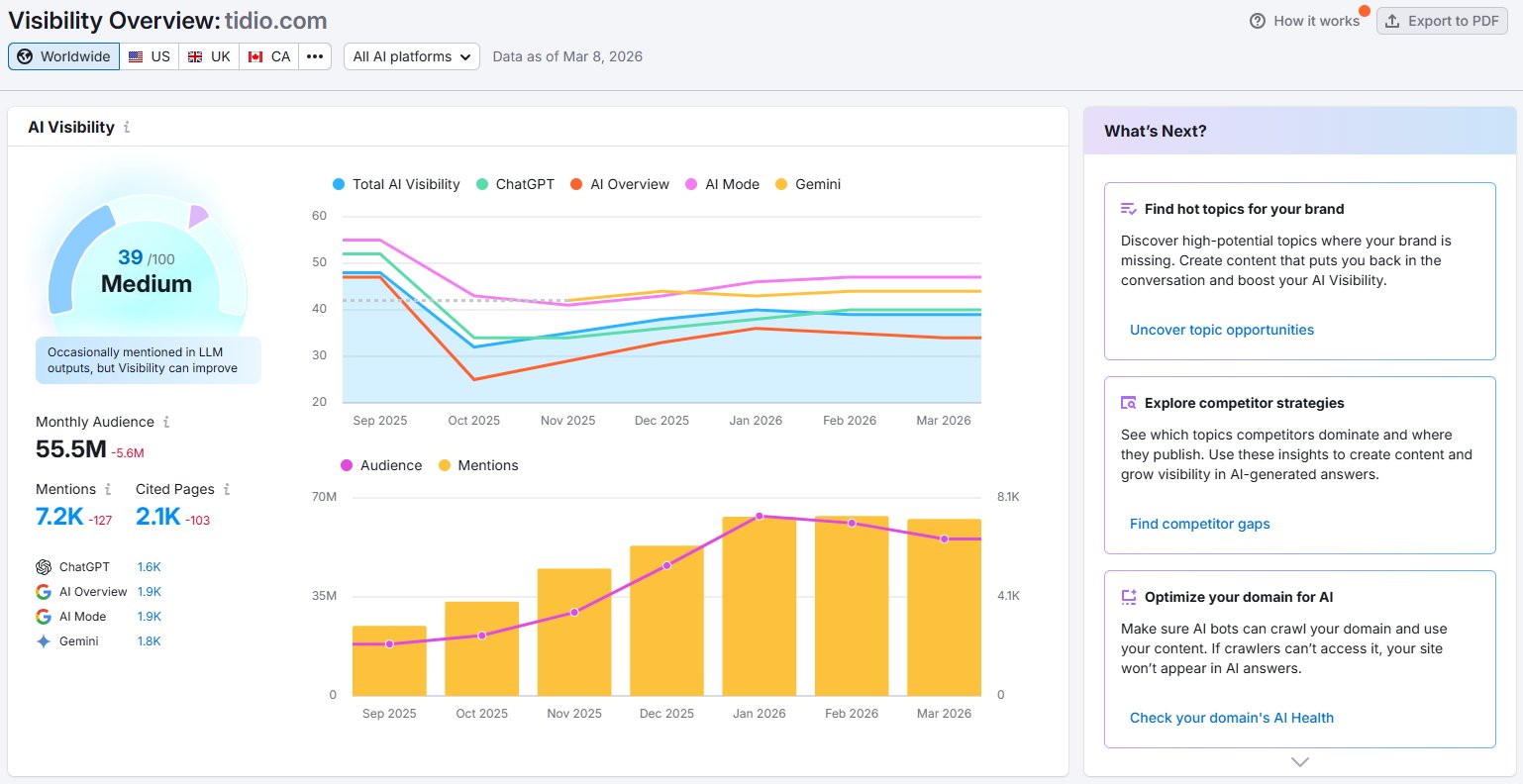The image size is (1523, 784).
Task: Click the Cited Pages info icon
Action: 227,489
